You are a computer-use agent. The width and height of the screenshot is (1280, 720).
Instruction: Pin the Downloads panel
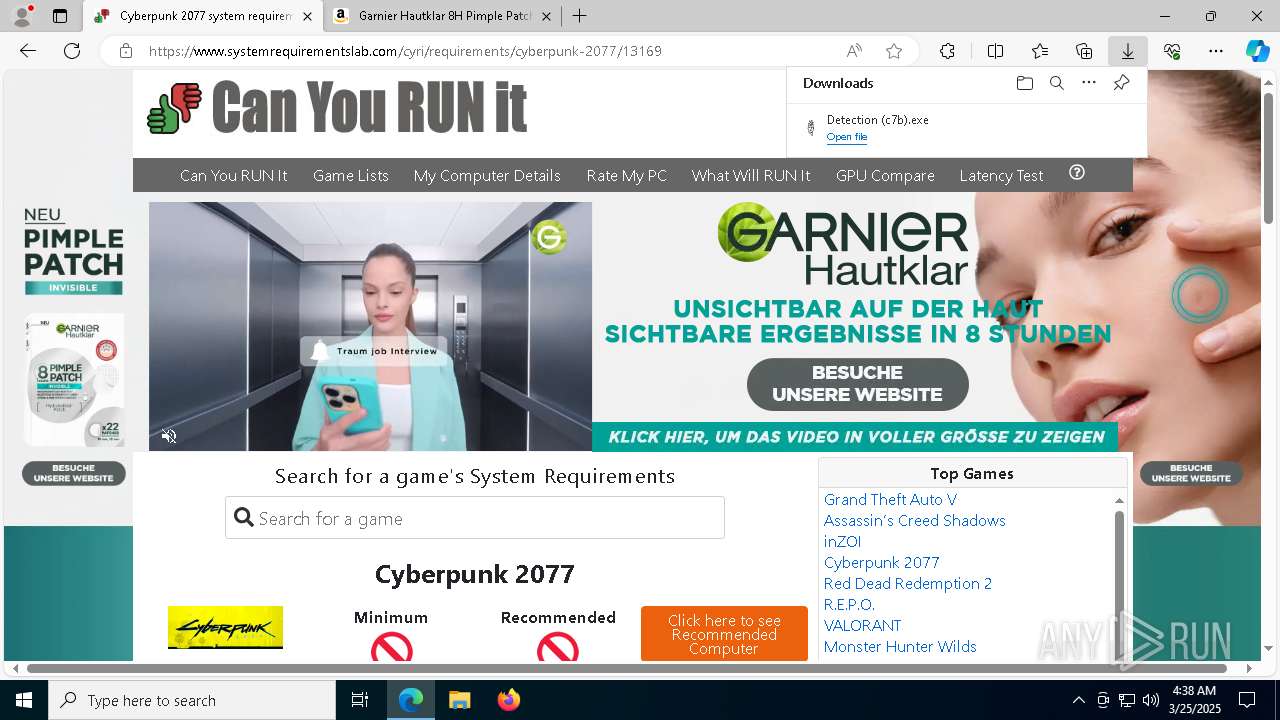click(1121, 83)
